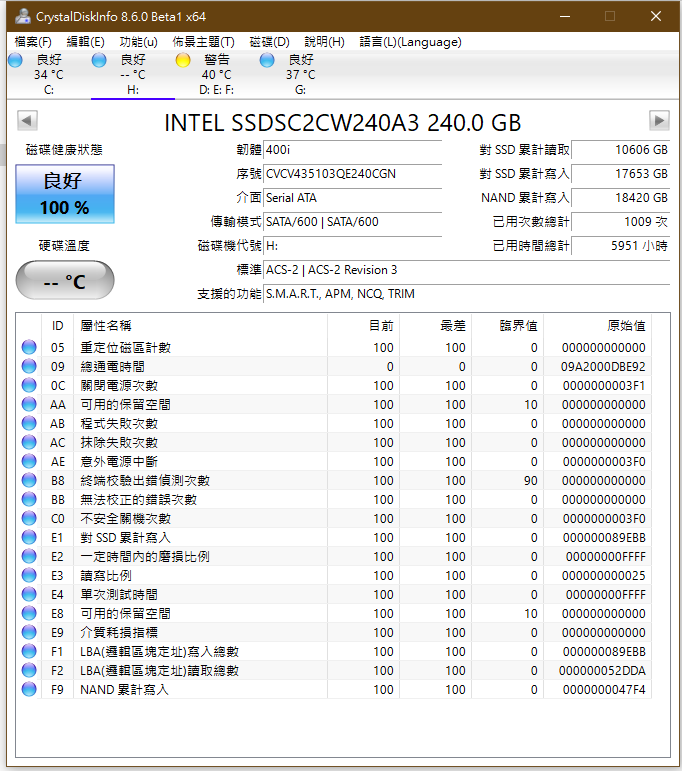Image resolution: width=682 pixels, height=771 pixels.
Task: Click status orb for attribute 0C row
Action: coord(30,385)
